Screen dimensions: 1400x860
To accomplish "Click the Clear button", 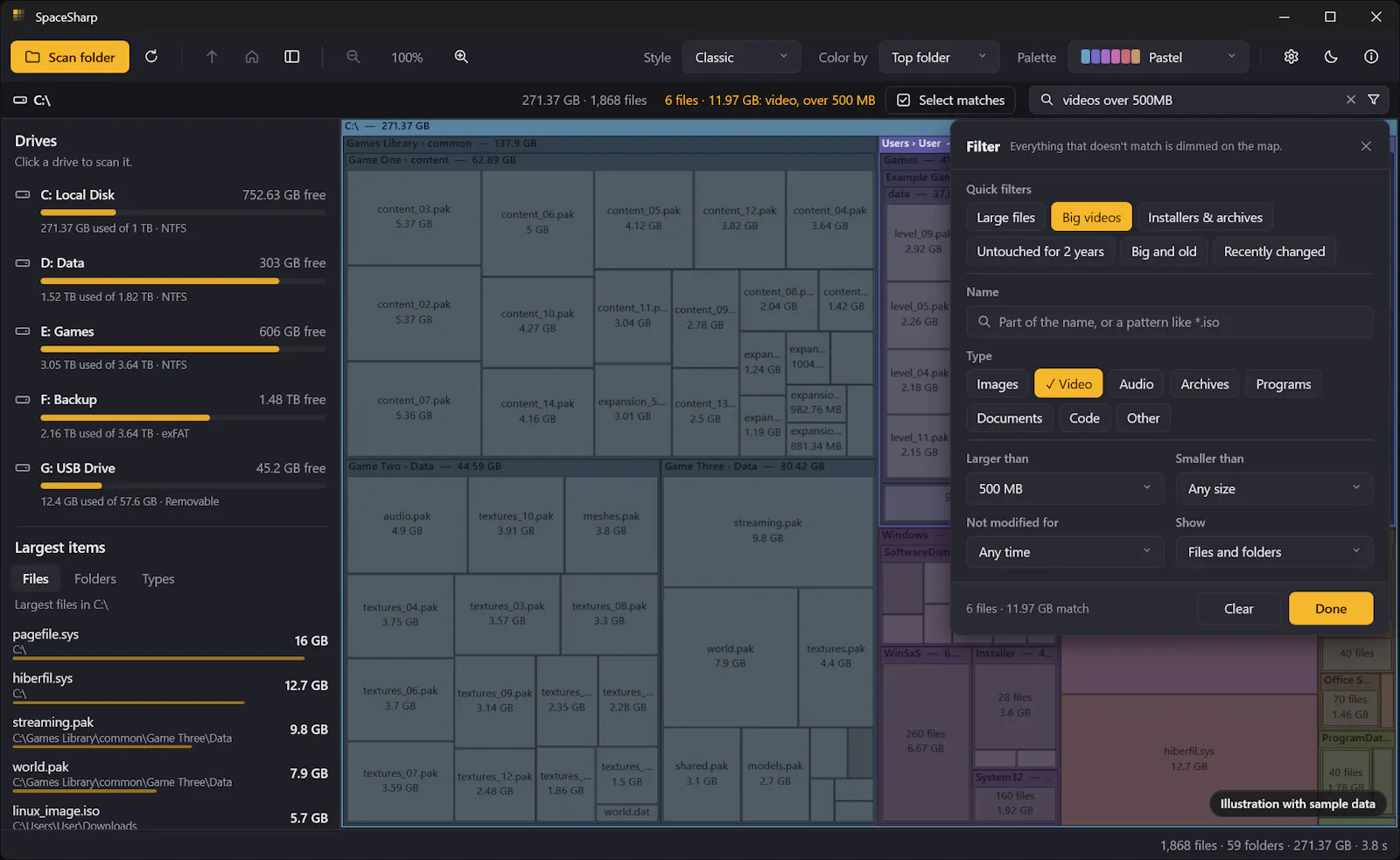I will (x=1238, y=609).
